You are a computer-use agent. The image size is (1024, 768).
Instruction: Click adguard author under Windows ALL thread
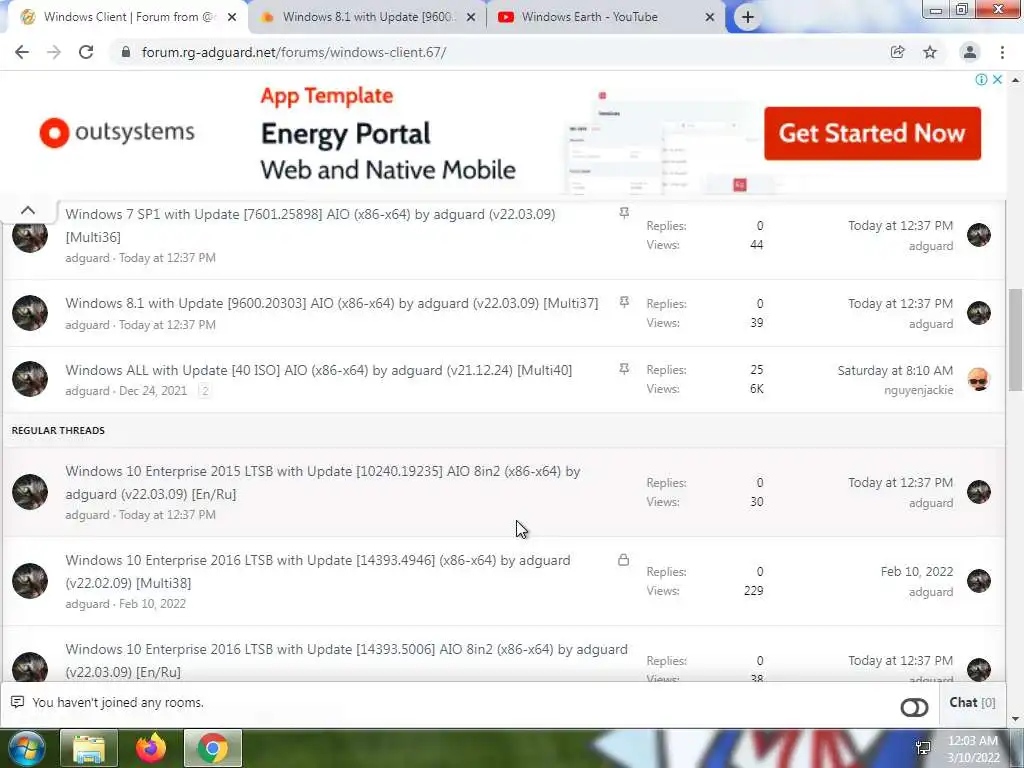pyautogui.click(x=88, y=391)
